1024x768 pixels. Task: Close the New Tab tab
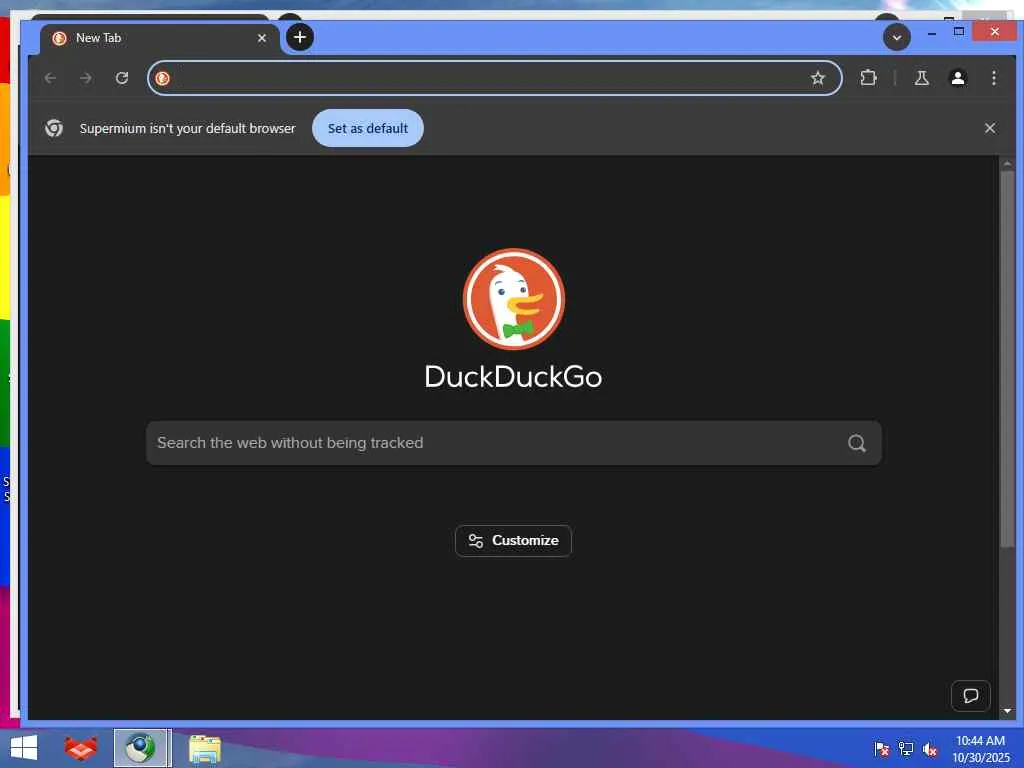[262, 38]
